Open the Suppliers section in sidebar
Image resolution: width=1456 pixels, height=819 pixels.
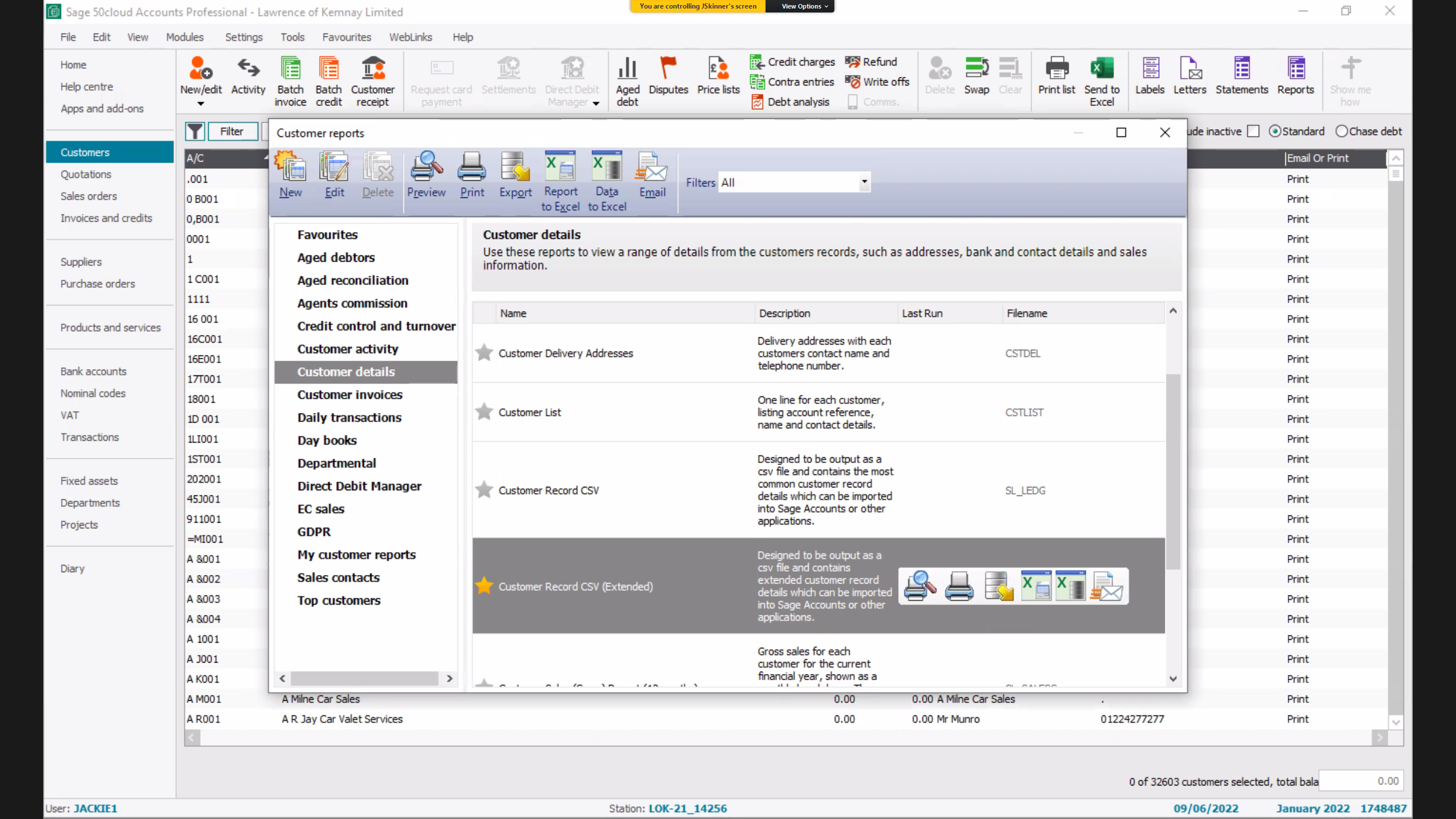pyautogui.click(x=81, y=262)
